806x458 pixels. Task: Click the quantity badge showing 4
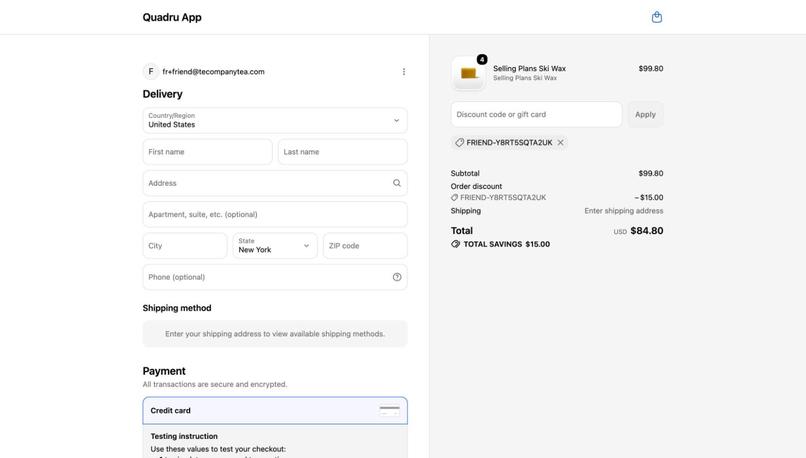482,60
